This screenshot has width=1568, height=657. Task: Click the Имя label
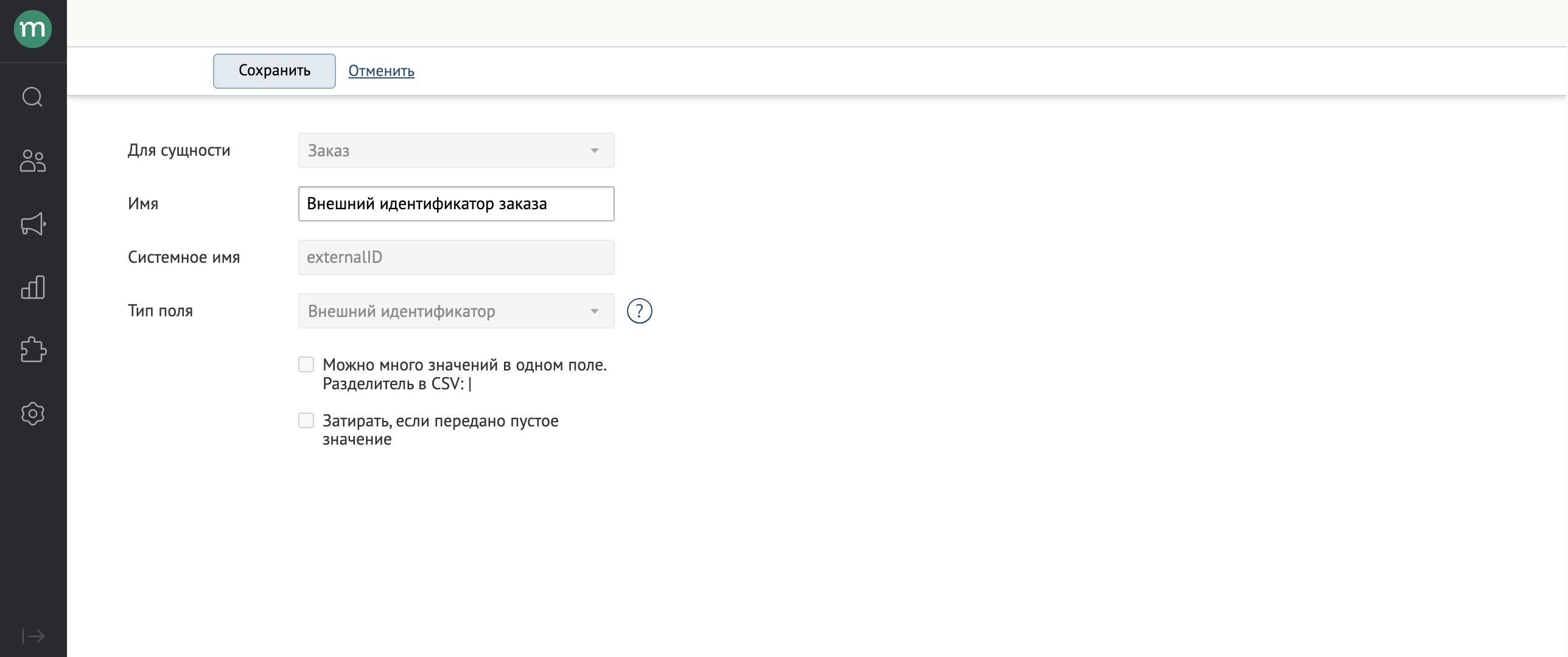point(143,204)
